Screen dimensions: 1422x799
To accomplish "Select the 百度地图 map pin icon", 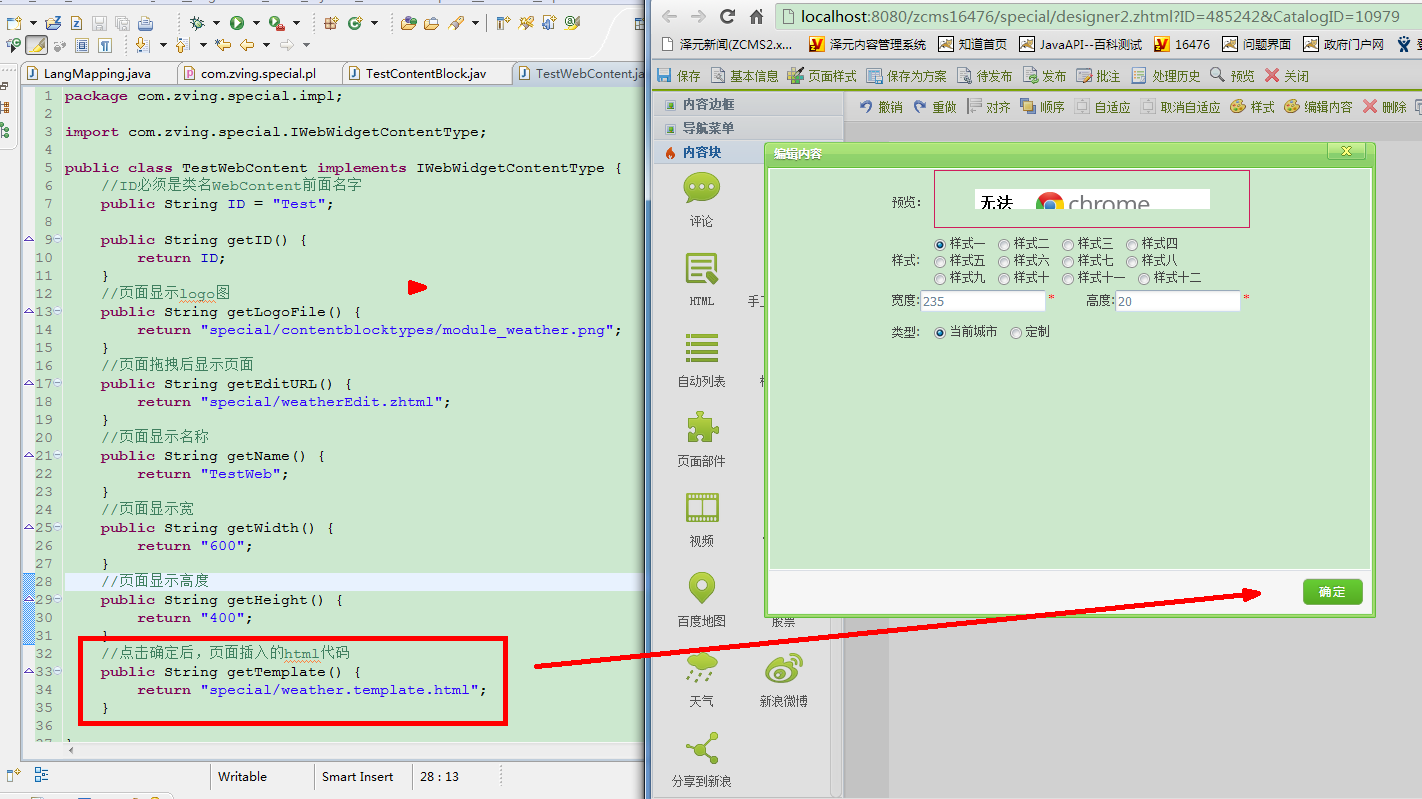I will click(x=701, y=589).
